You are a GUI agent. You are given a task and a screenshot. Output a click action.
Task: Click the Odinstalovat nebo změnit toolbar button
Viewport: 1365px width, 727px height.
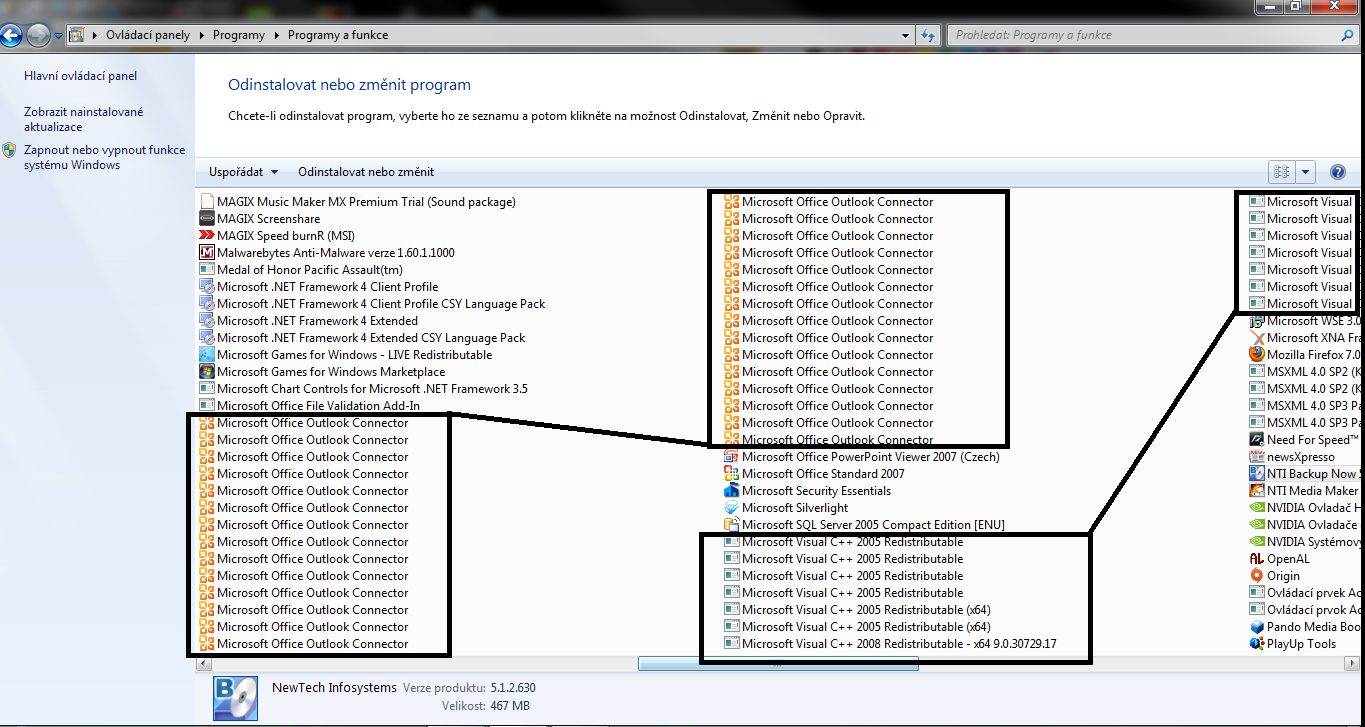pos(366,172)
